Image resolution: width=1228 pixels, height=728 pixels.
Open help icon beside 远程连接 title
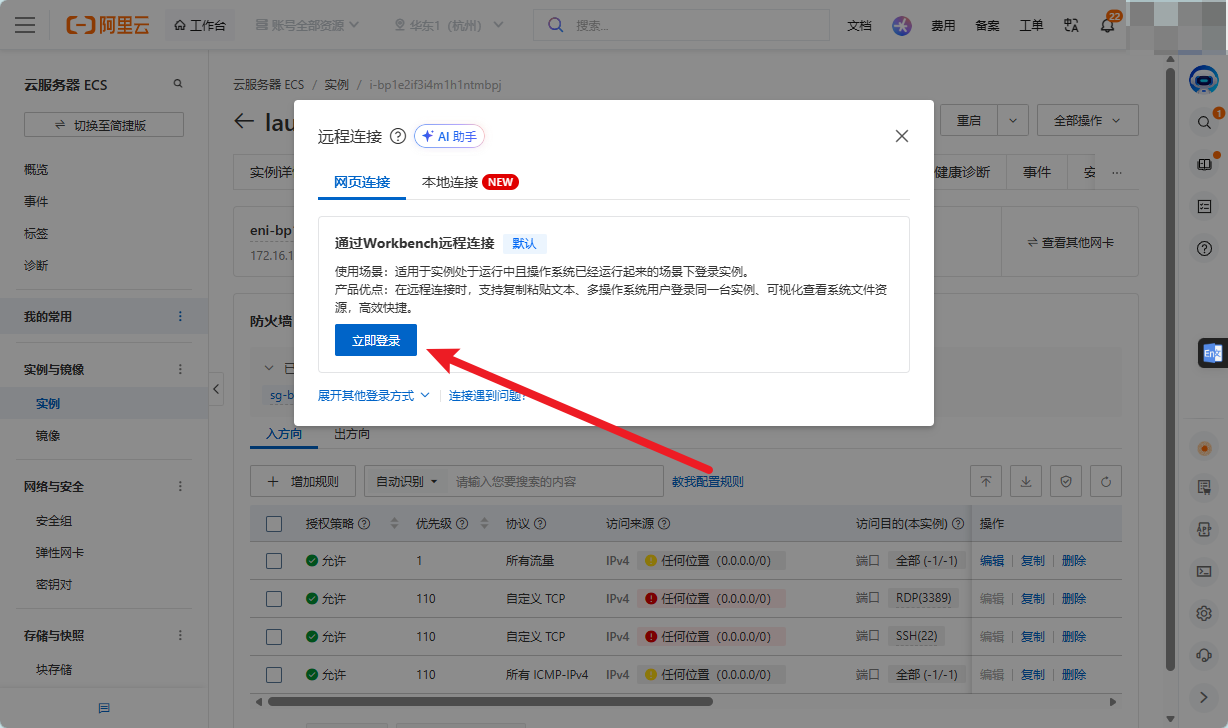(397, 136)
